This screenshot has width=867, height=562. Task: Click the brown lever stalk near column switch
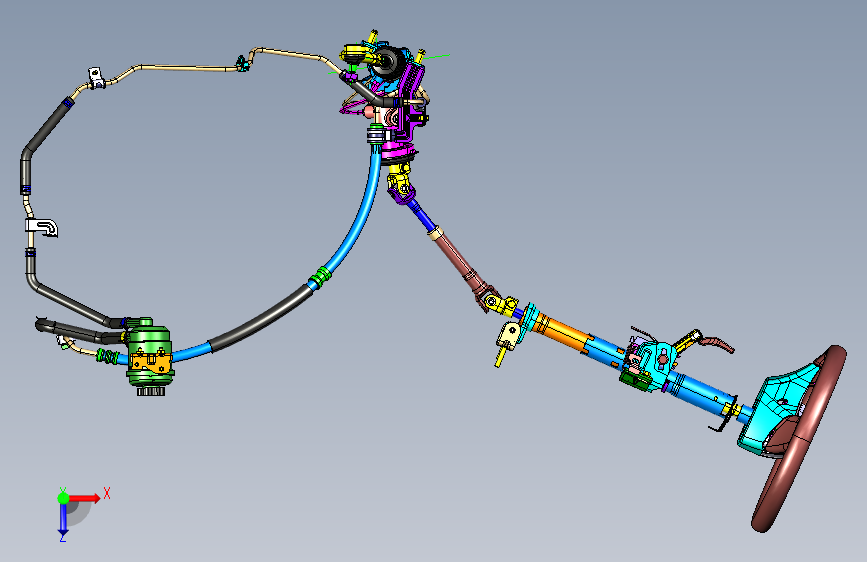pyautogui.click(x=717, y=343)
